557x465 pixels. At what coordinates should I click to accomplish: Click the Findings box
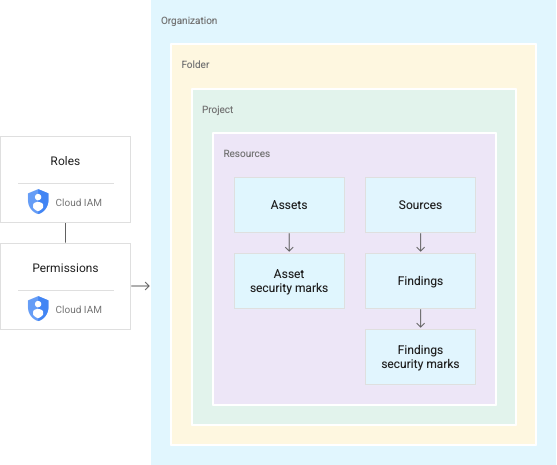point(421,281)
